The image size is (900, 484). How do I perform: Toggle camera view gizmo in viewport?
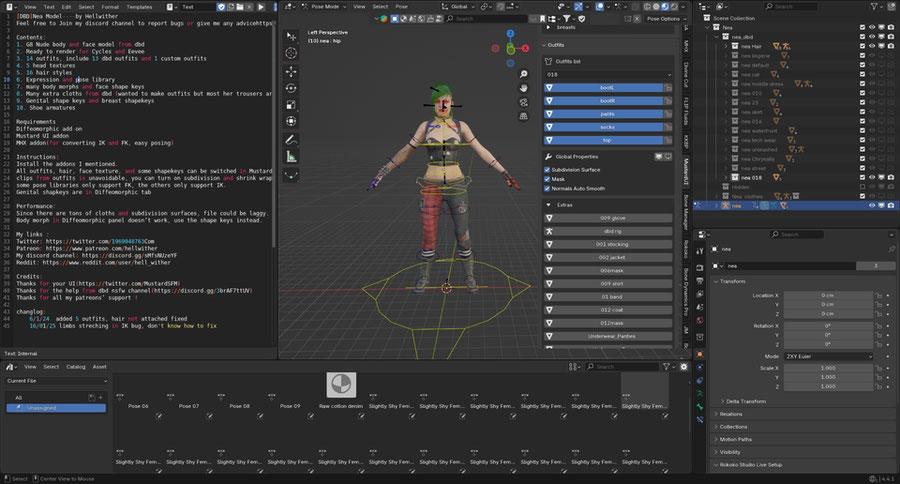523,104
